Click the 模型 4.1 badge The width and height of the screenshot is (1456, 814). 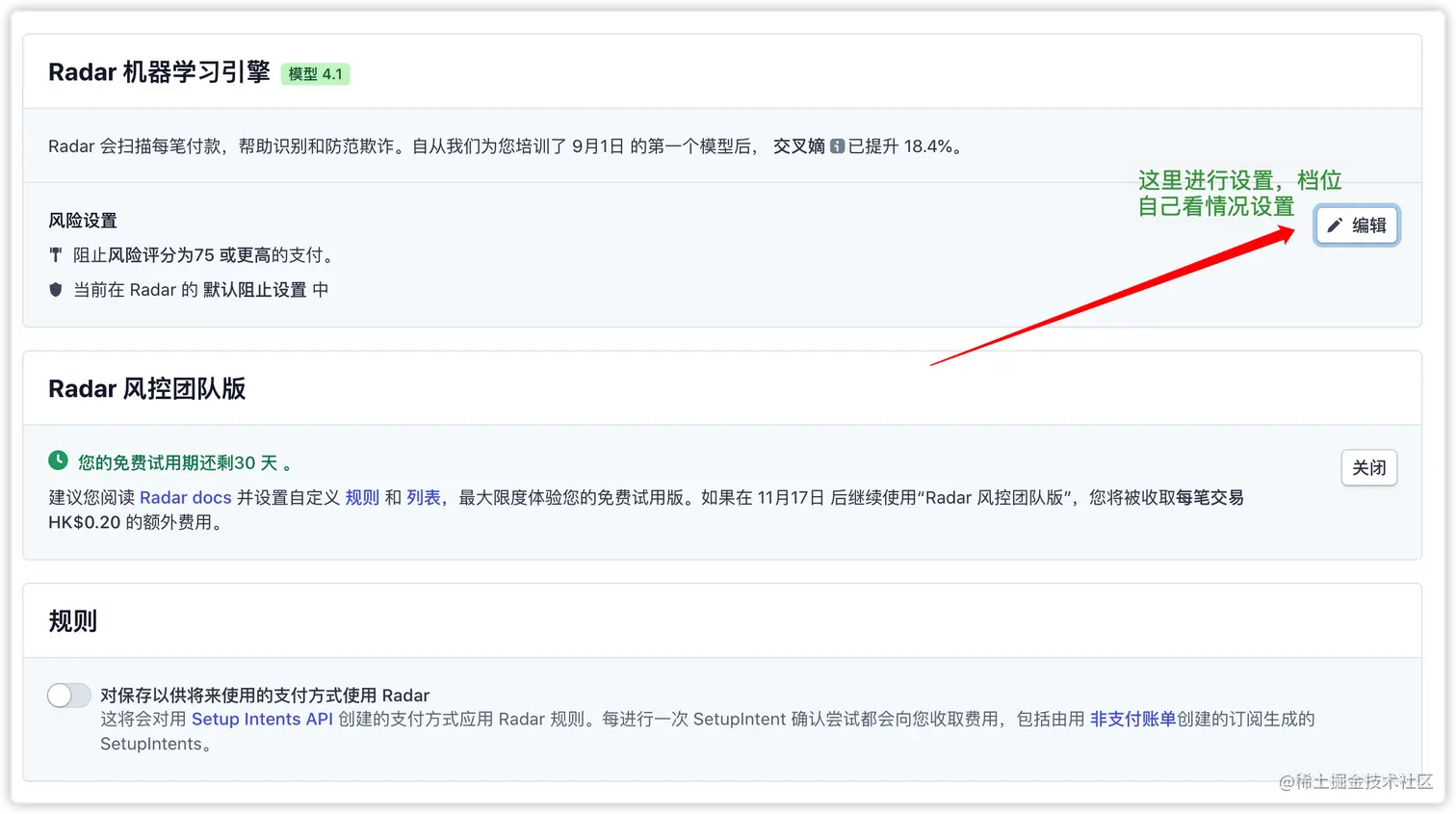point(315,74)
